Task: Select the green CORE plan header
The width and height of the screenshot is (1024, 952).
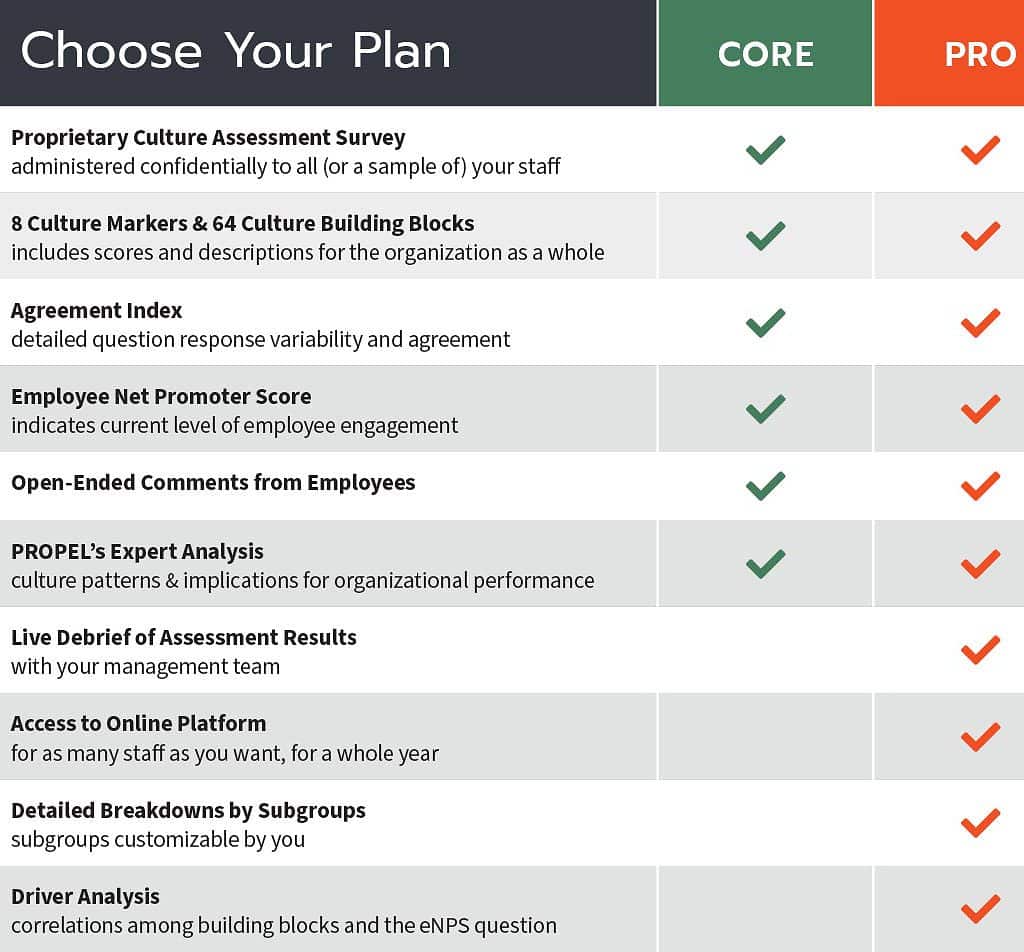Action: click(765, 53)
